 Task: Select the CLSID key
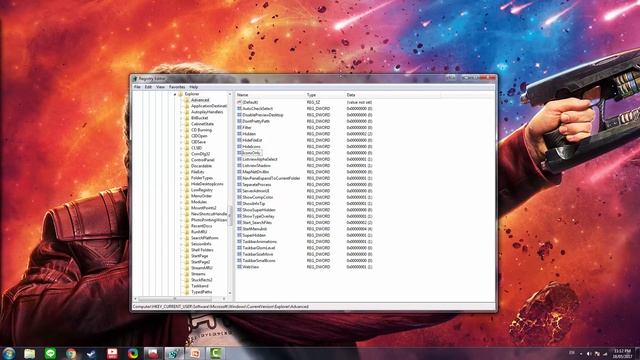196,148
